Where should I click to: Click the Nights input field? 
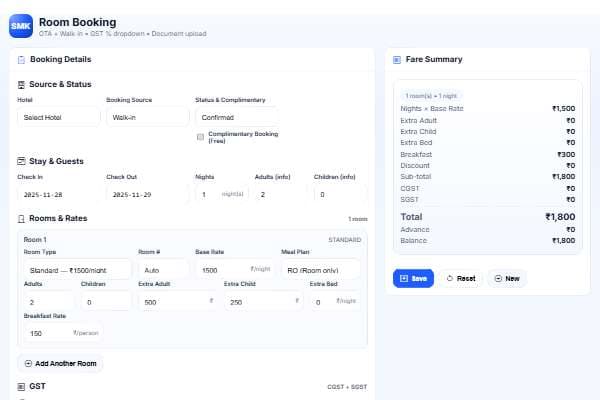tap(222, 194)
